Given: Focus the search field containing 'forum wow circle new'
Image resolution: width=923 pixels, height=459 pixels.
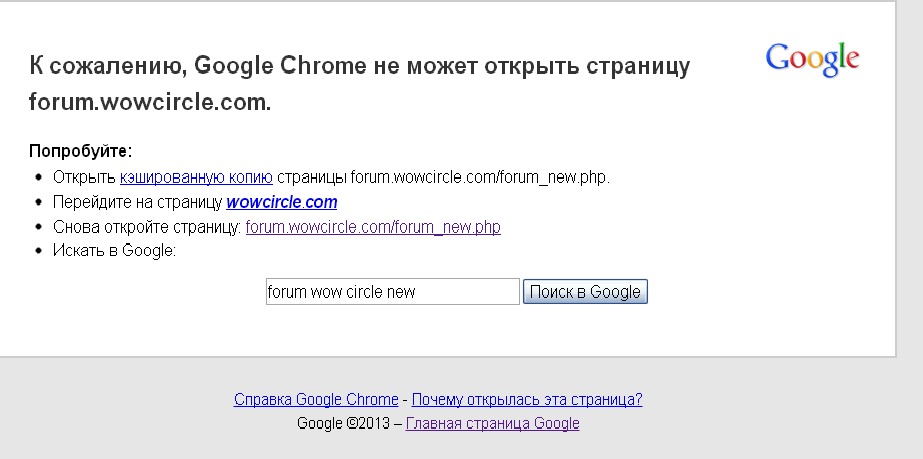Looking at the screenshot, I should 393,292.
